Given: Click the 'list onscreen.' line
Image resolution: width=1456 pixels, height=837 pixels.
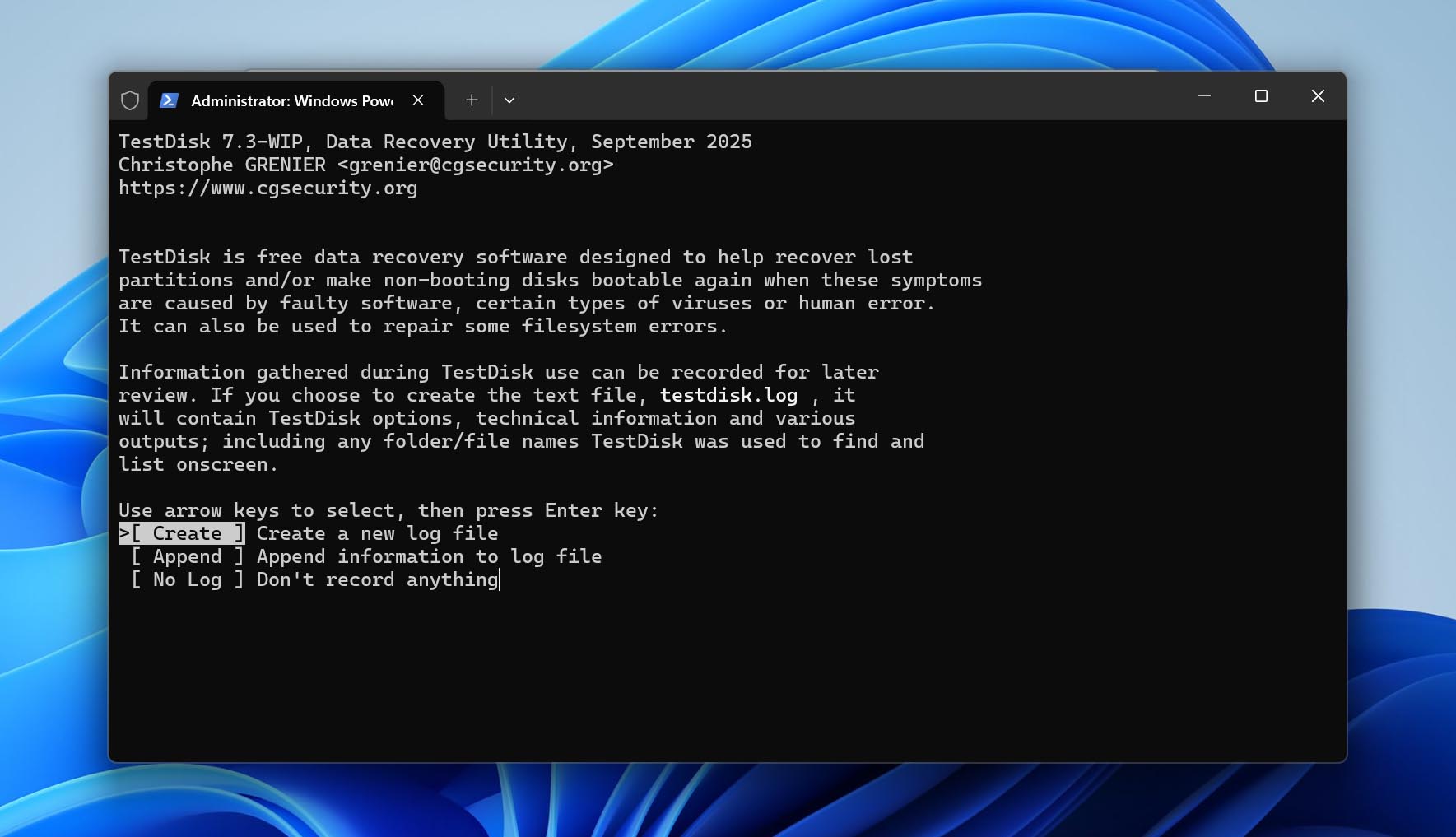Looking at the screenshot, I should pyautogui.click(x=198, y=464).
